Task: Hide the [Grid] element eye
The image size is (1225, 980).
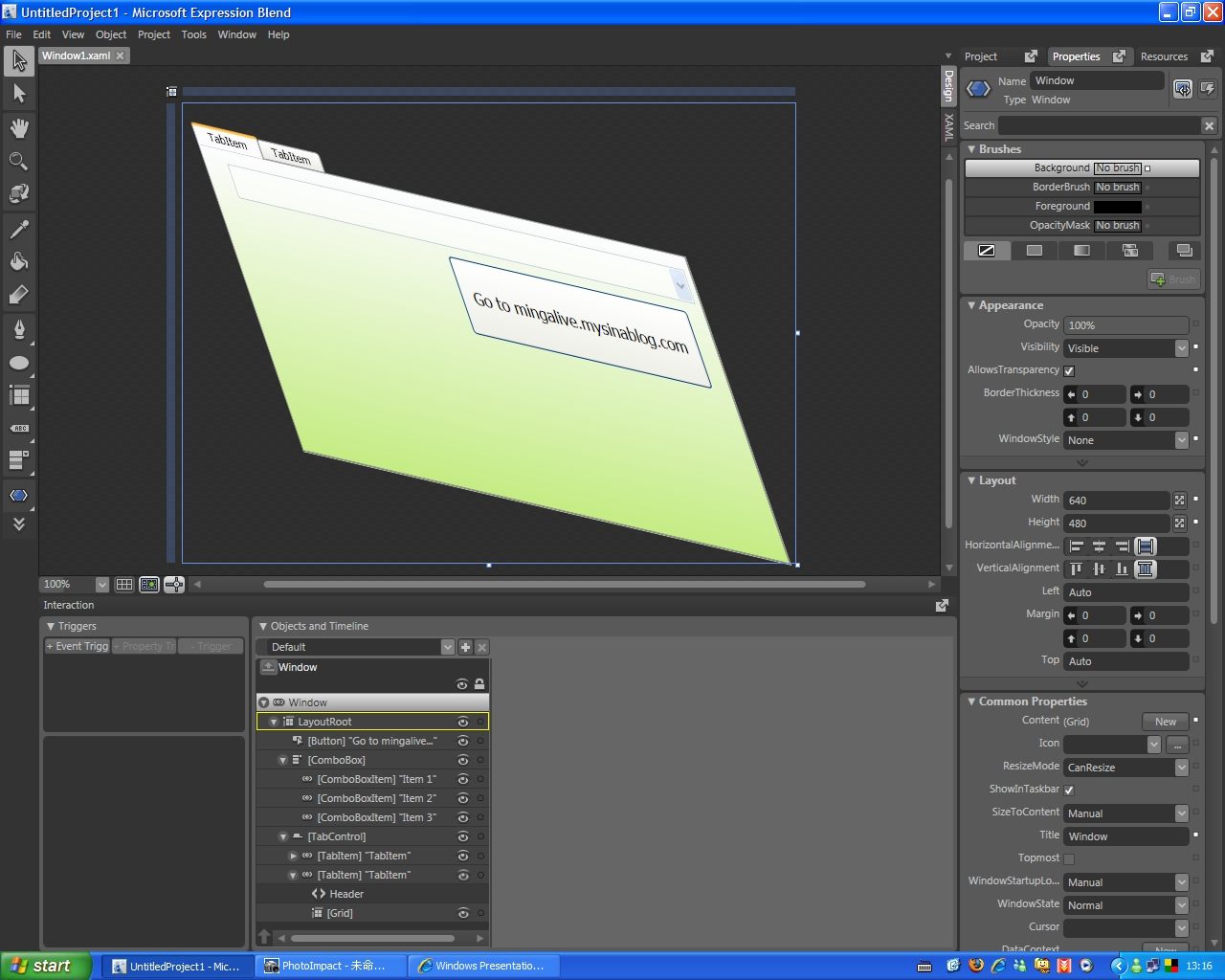Action: 463,913
